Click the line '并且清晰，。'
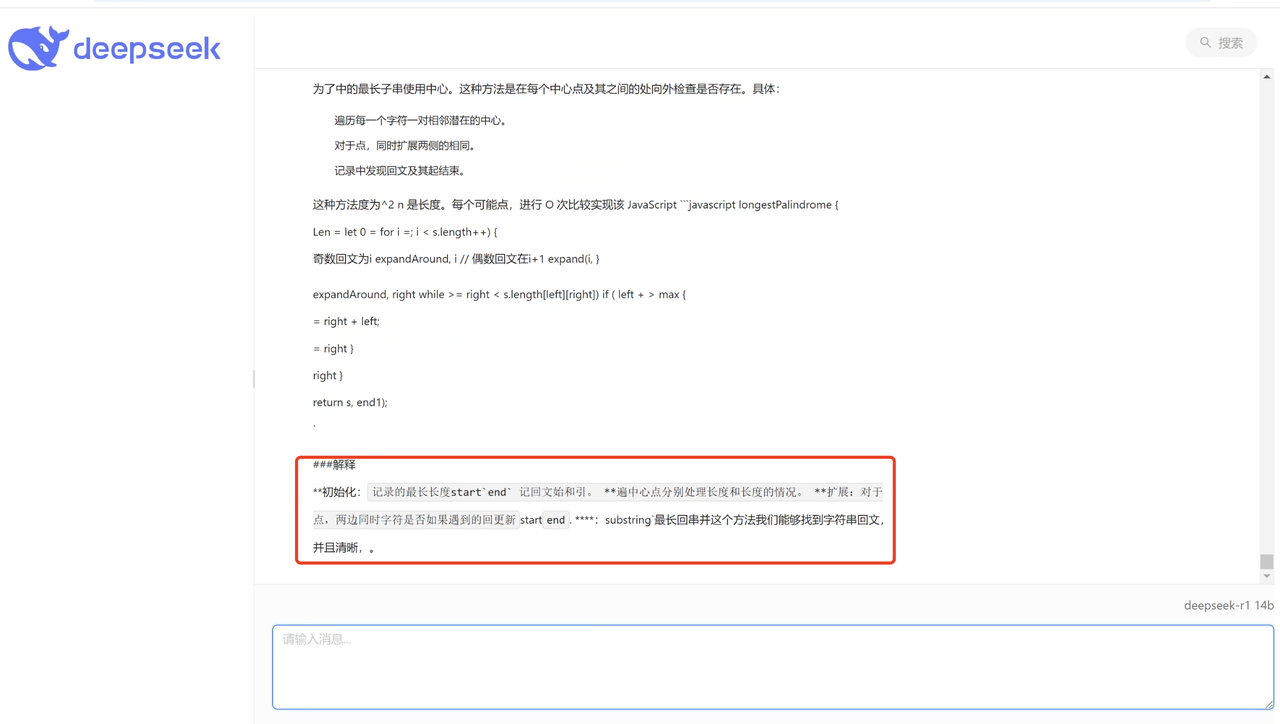This screenshot has width=1280, height=724. coord(345,548)
